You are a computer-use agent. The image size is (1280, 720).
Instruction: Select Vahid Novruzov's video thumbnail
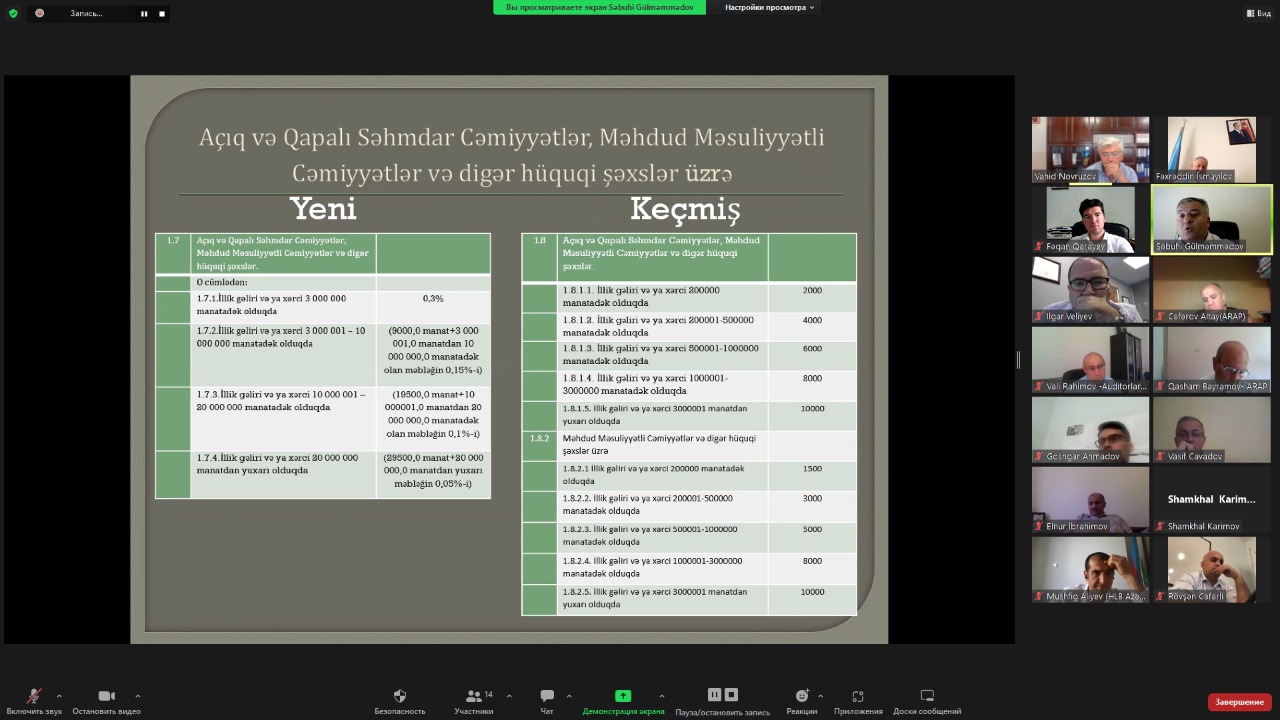(1090, 149)
